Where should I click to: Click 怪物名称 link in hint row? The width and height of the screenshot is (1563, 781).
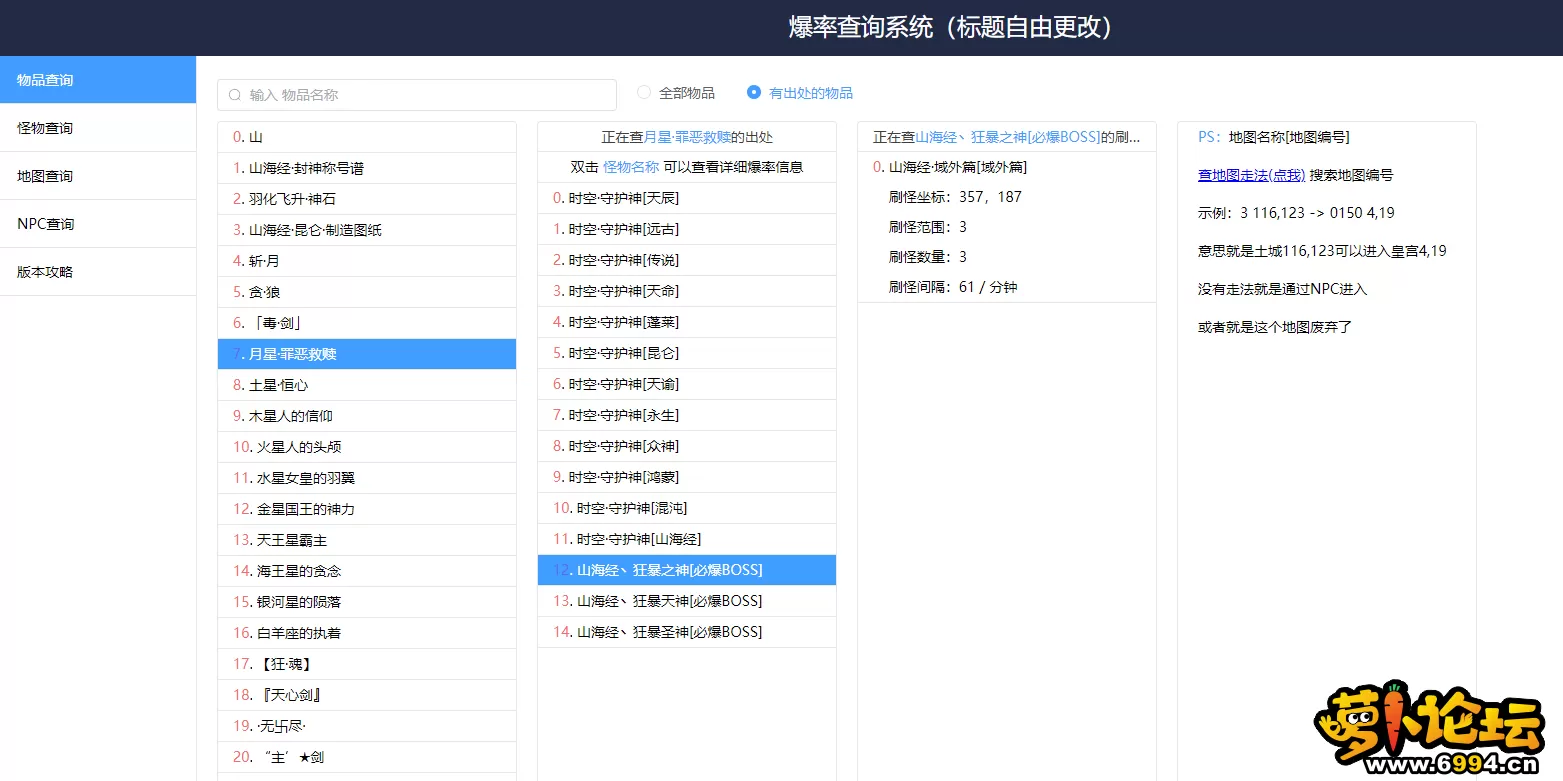[631, 167]
